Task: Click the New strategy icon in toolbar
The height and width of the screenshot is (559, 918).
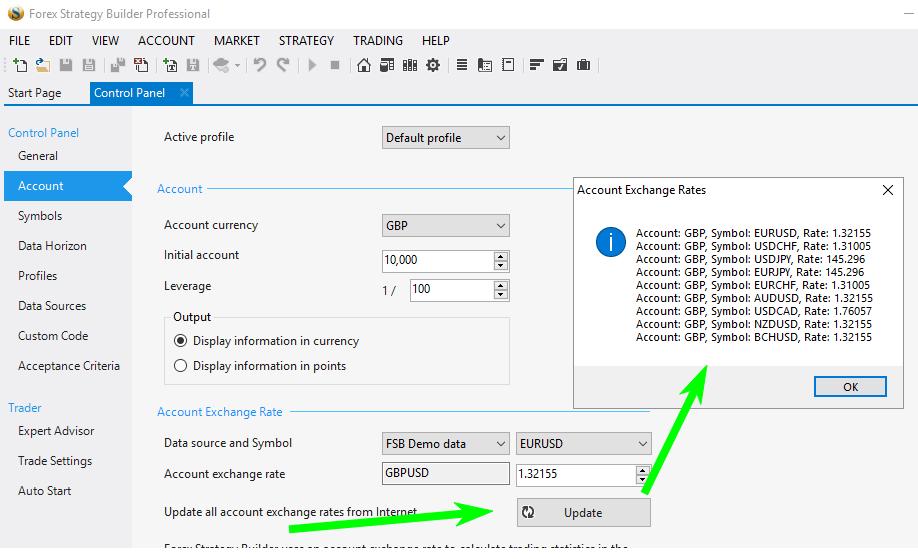Action: point(19,65)
